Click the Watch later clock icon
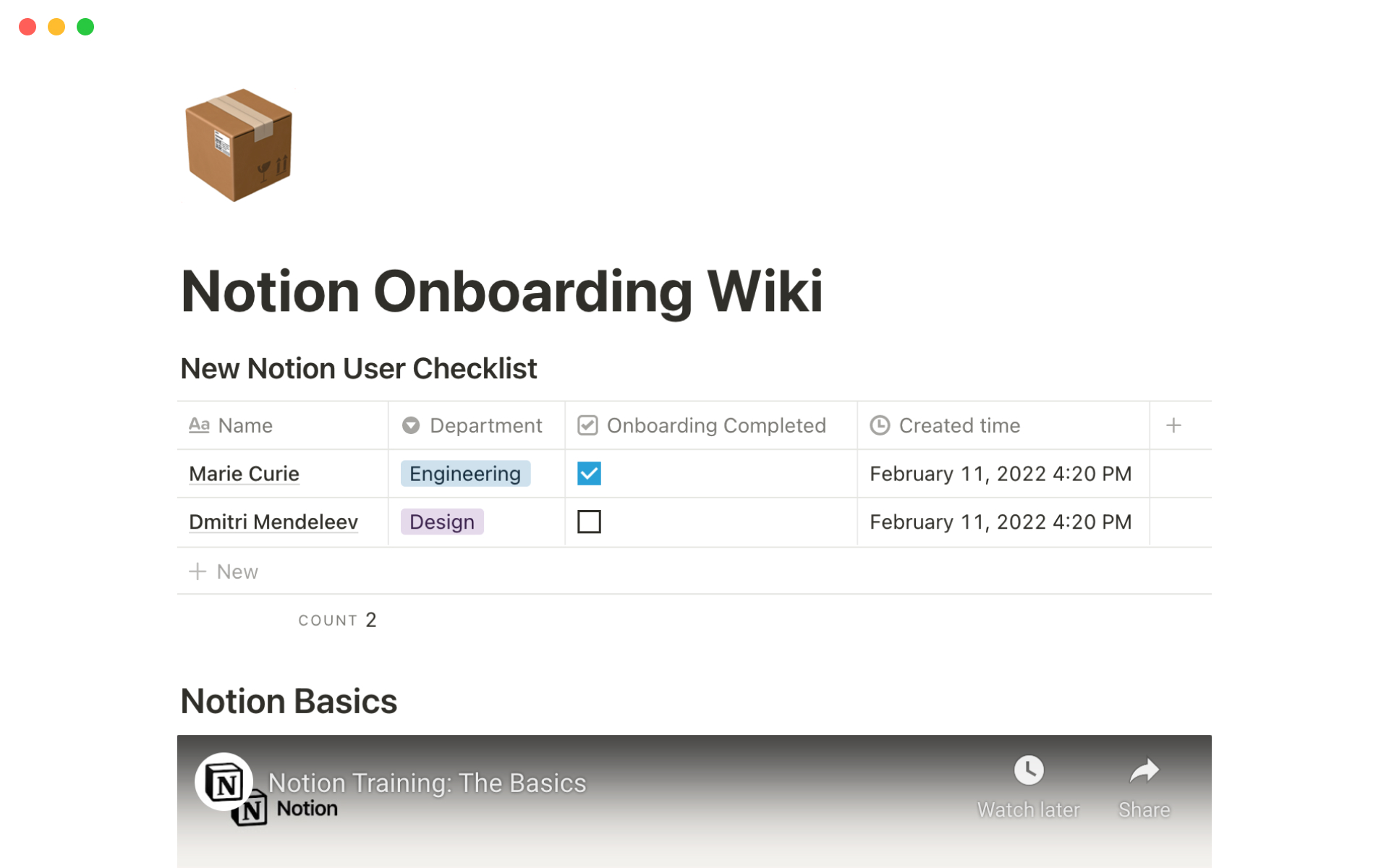Viewport: 1389px width, 868px height. pos(1028,770)
